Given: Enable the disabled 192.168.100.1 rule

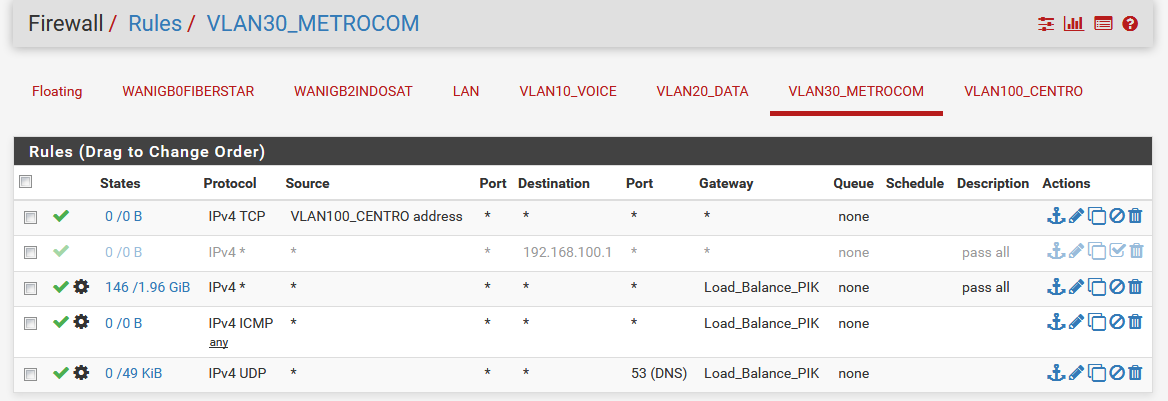Looking at the screenshot, I should pyautogui.click(x=1116, y=252).
